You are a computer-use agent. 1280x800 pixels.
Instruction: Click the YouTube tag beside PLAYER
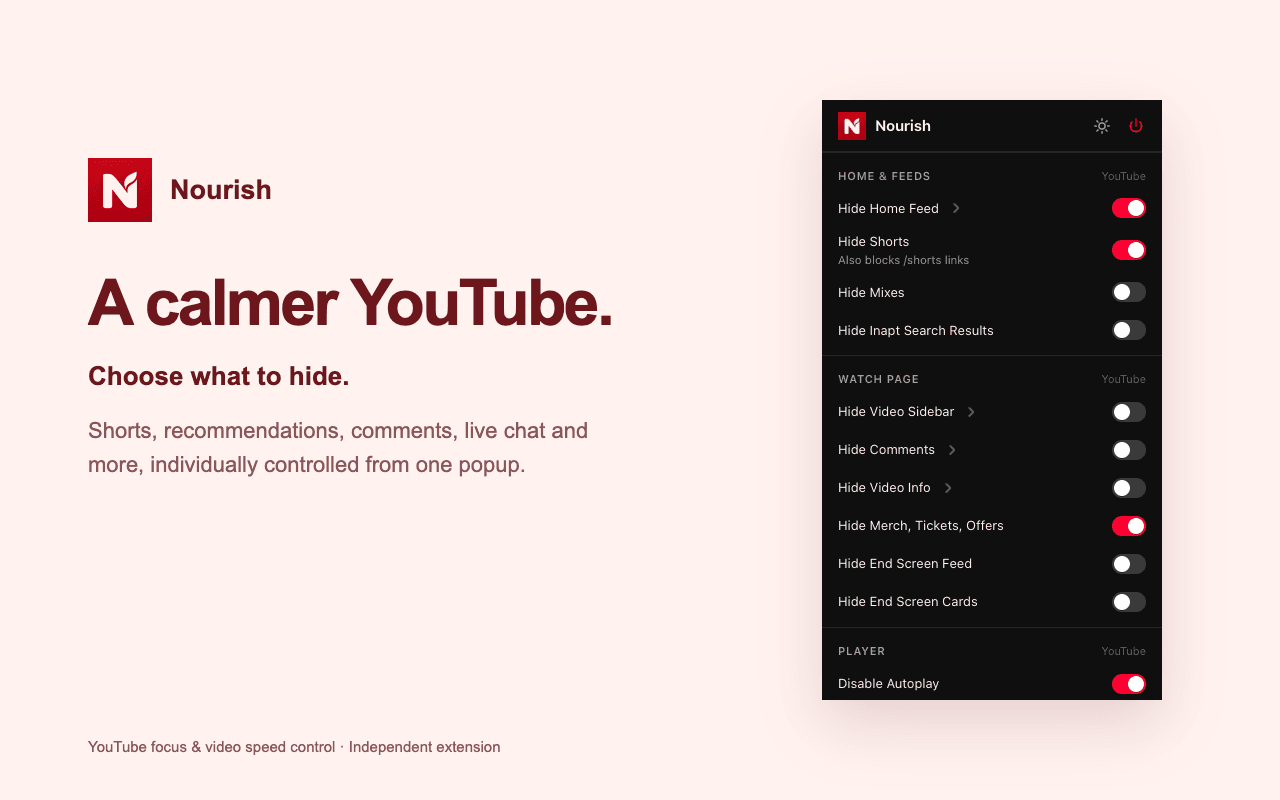1124,651
